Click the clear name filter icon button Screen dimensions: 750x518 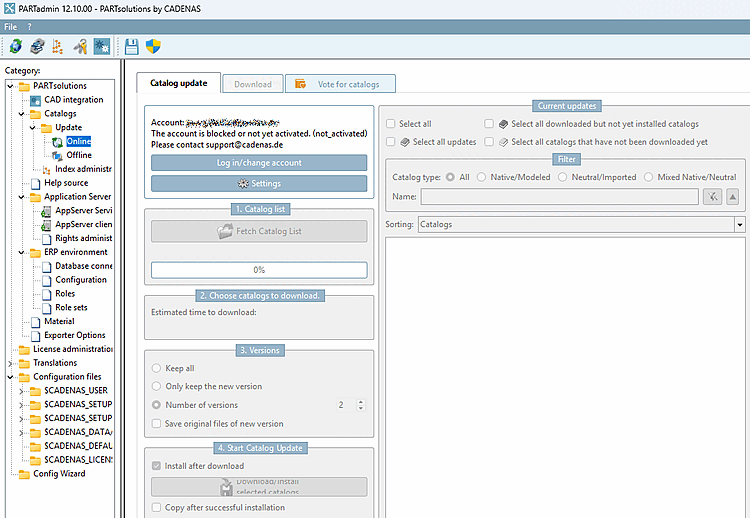pos(712,197)
